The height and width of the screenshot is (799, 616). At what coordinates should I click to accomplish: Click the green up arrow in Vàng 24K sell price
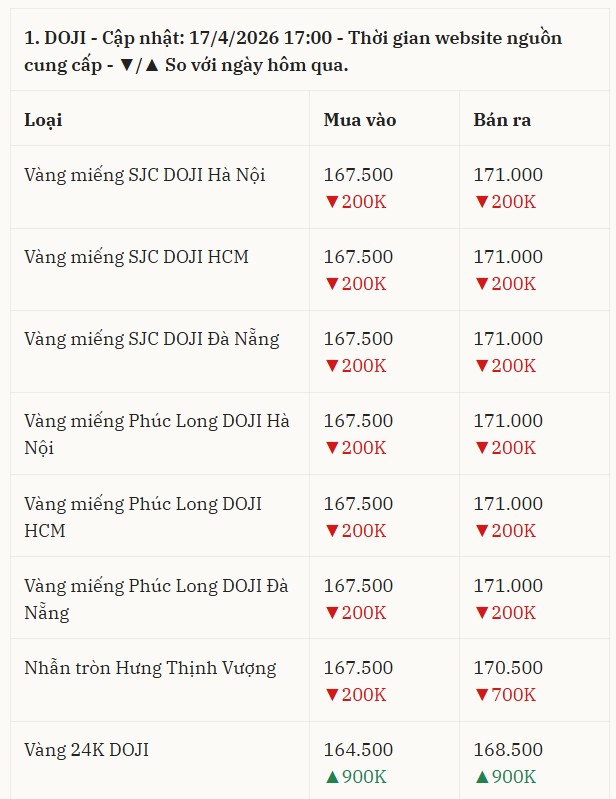[x=482, y=777]
